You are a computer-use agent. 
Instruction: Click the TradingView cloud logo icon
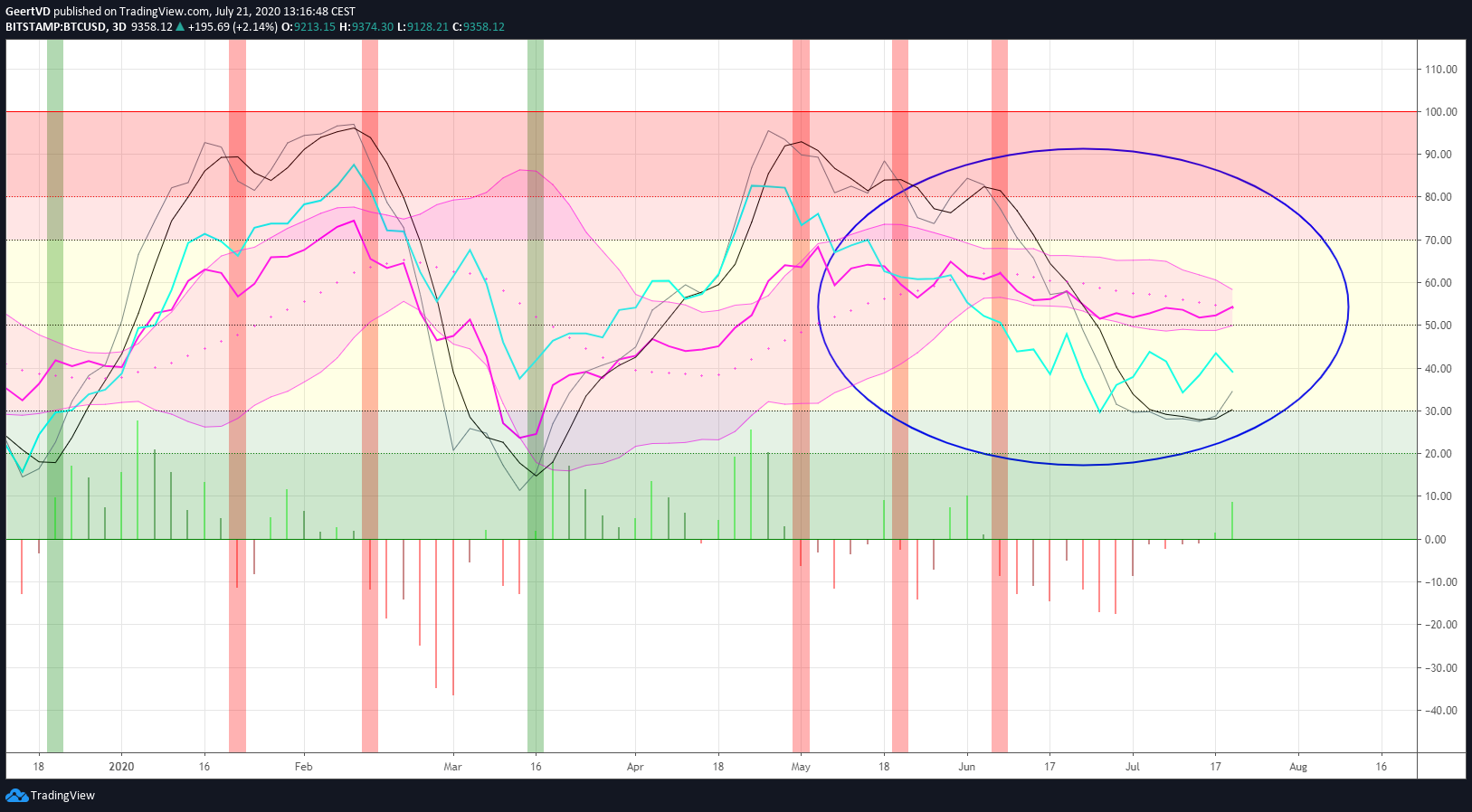16,796
